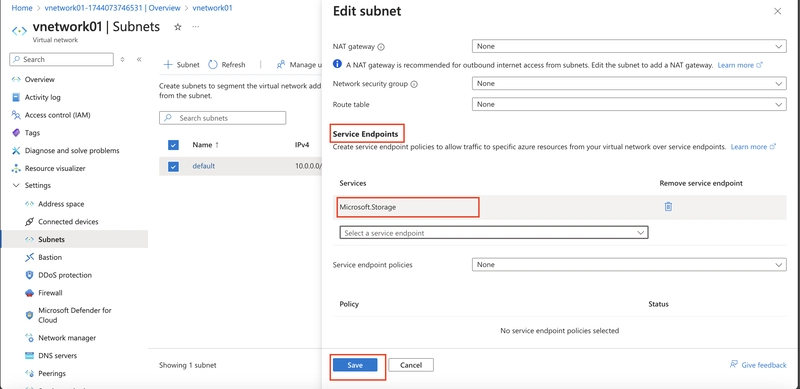Image resolution: width=800 pixels, height=389 pixels.
Task: Toggle the select-all subnets checkbox
Action: pyautogui.click(x=173, y=145)
